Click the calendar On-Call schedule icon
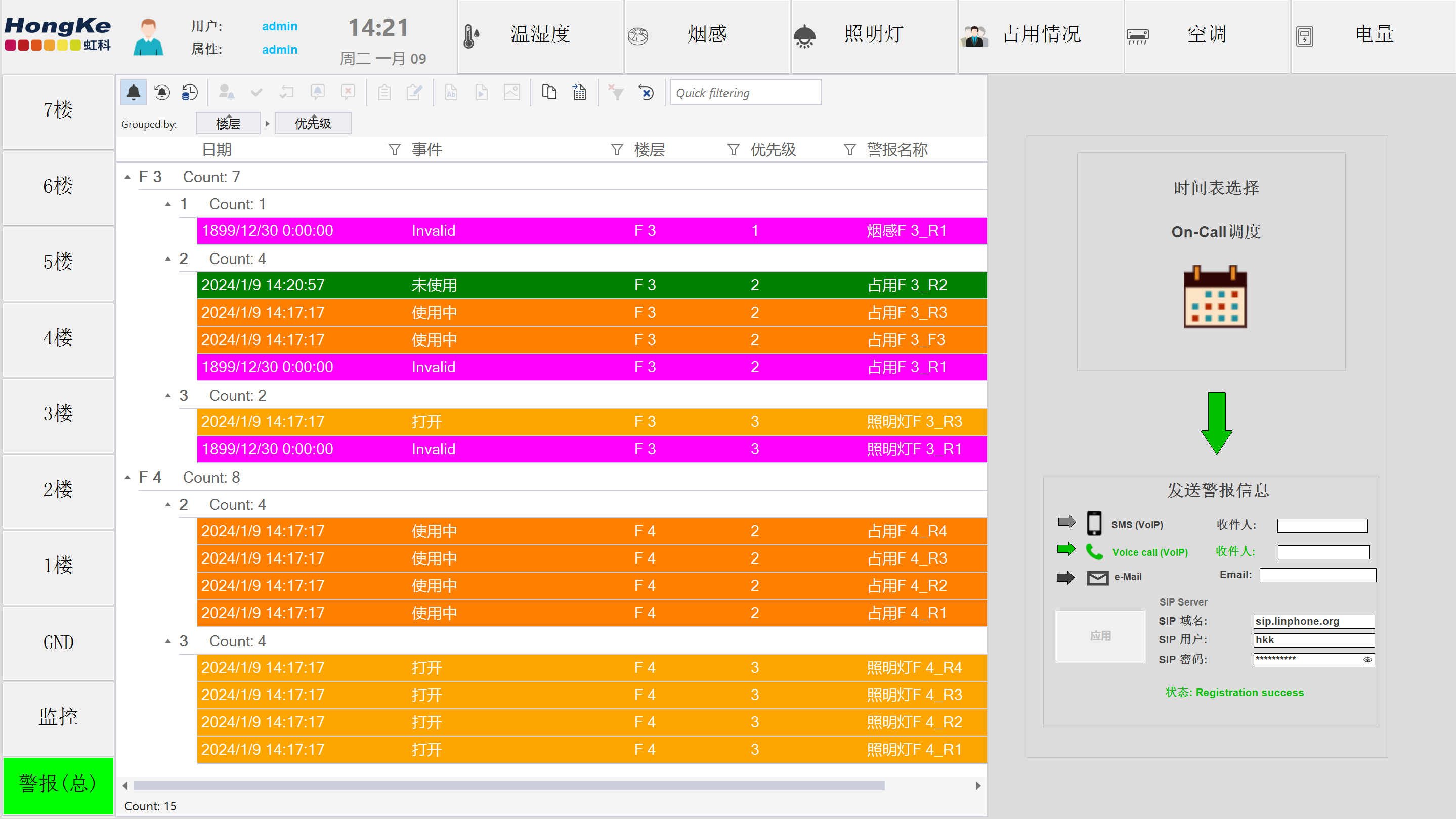The width and height of the screenshot is (1456, 819). coord(1215,296)
